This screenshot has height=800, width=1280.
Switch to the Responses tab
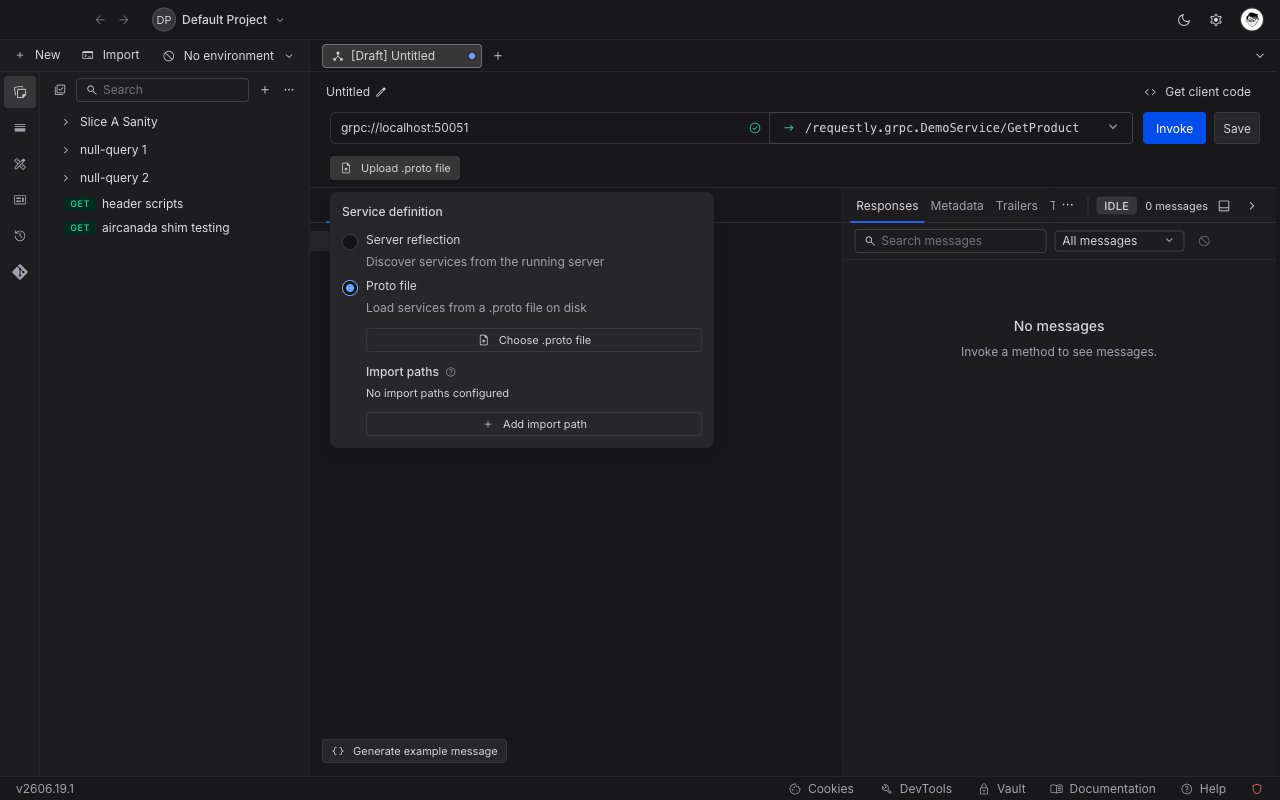pos(887,206)
